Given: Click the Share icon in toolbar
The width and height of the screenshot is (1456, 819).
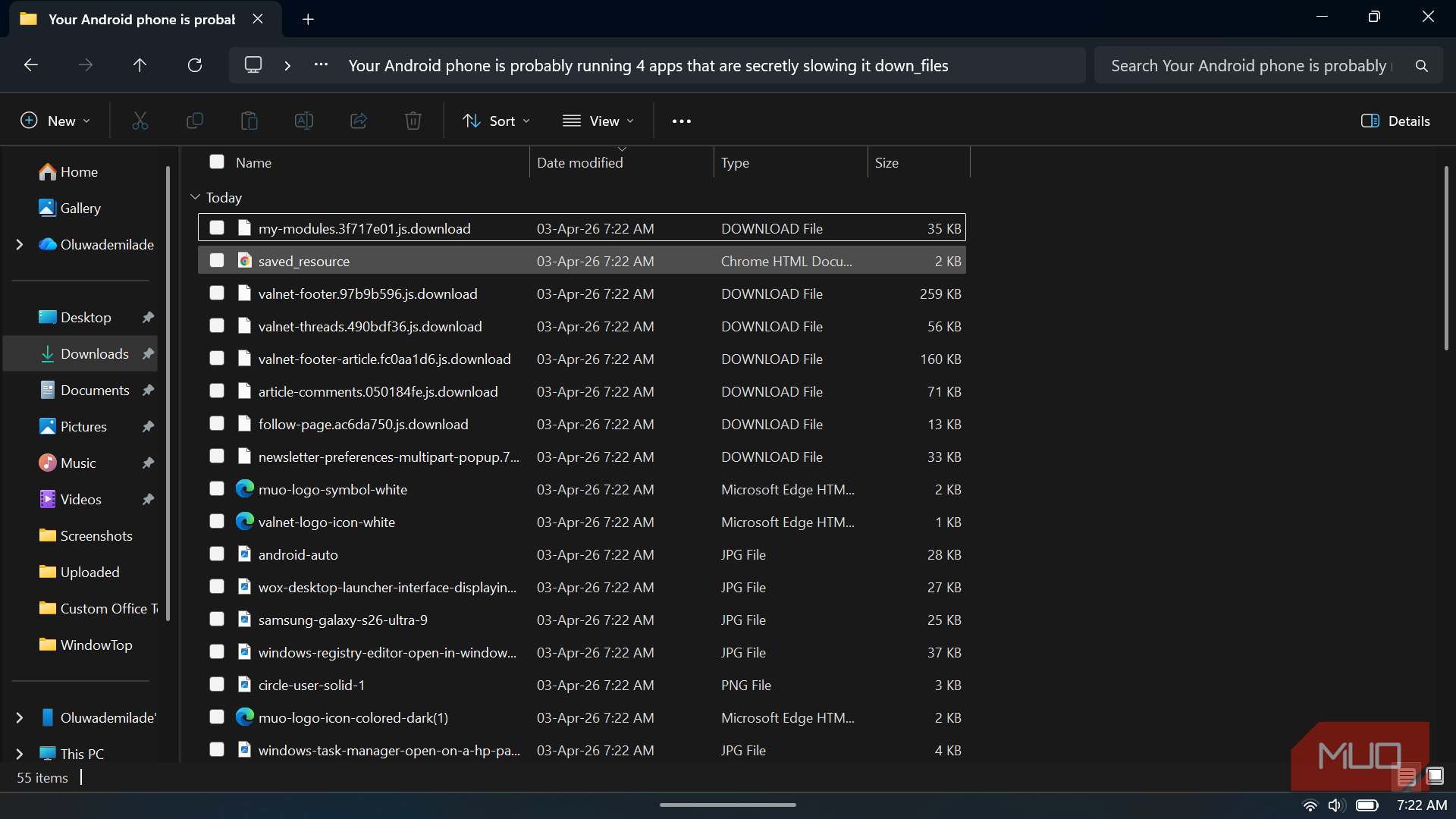Looking at the screenshot, I should 359,121.
